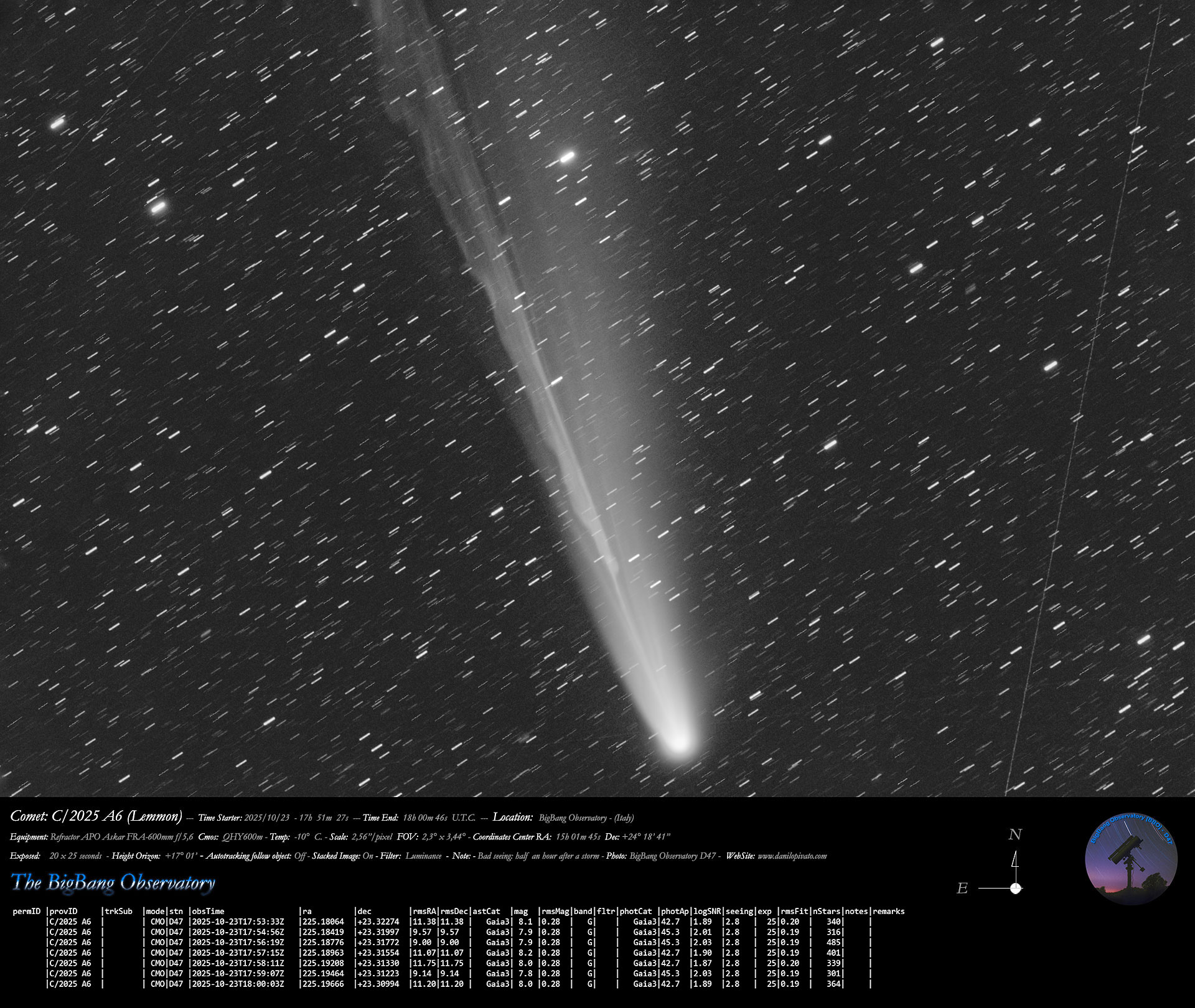The width and height of the screenshot is (1195, 1008).
Task: Click the white dot at compass origin
Action: point(1016,888)
